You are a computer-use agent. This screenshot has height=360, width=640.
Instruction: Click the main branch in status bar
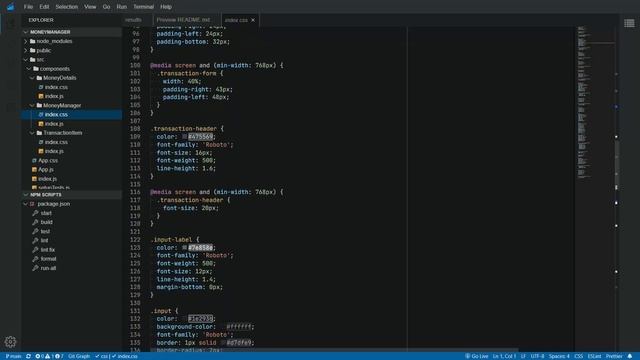tap(13, 356)
